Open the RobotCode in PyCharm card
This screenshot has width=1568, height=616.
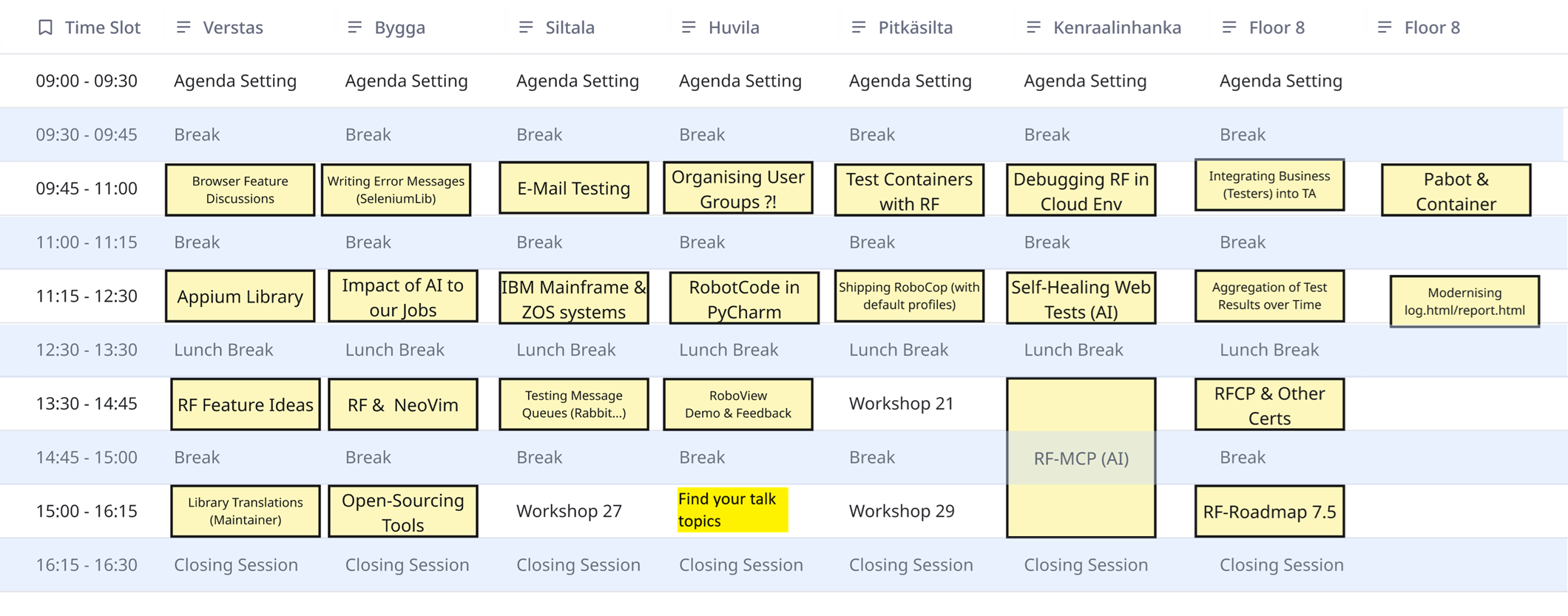click(x=744, y=298)
